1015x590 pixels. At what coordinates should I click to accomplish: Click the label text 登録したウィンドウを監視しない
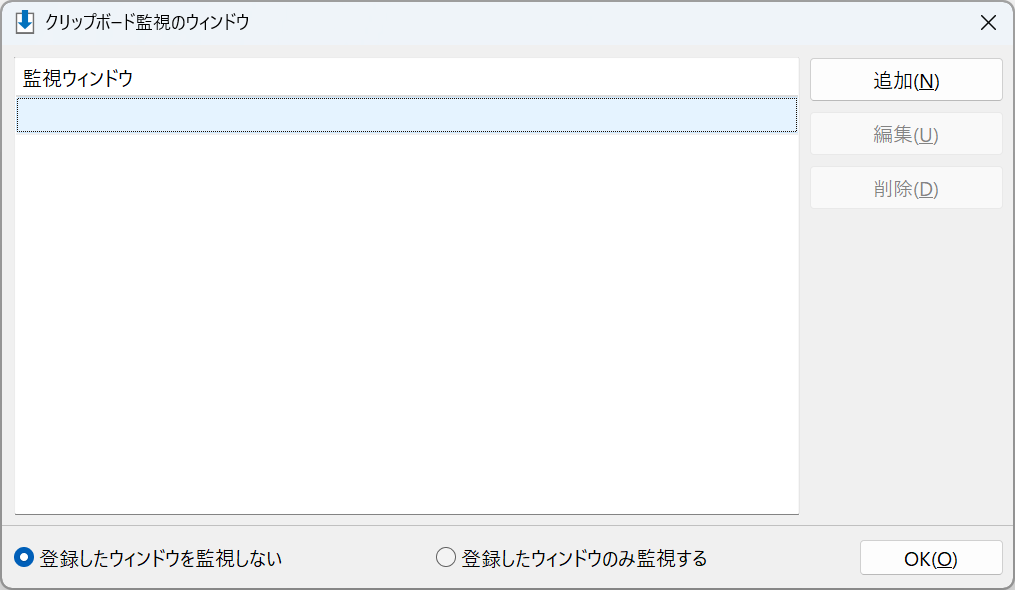pyautogui.click(x=161, y=558)
